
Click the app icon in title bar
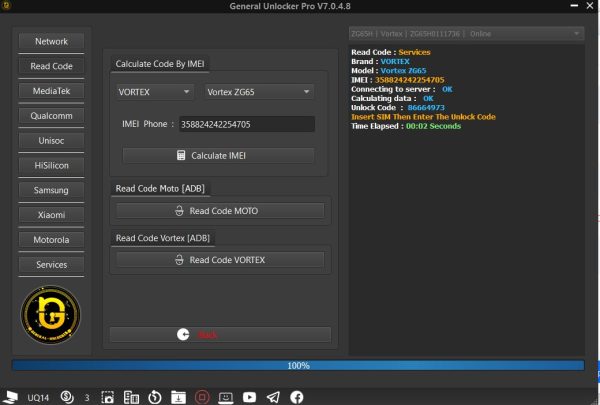(6, 5)
